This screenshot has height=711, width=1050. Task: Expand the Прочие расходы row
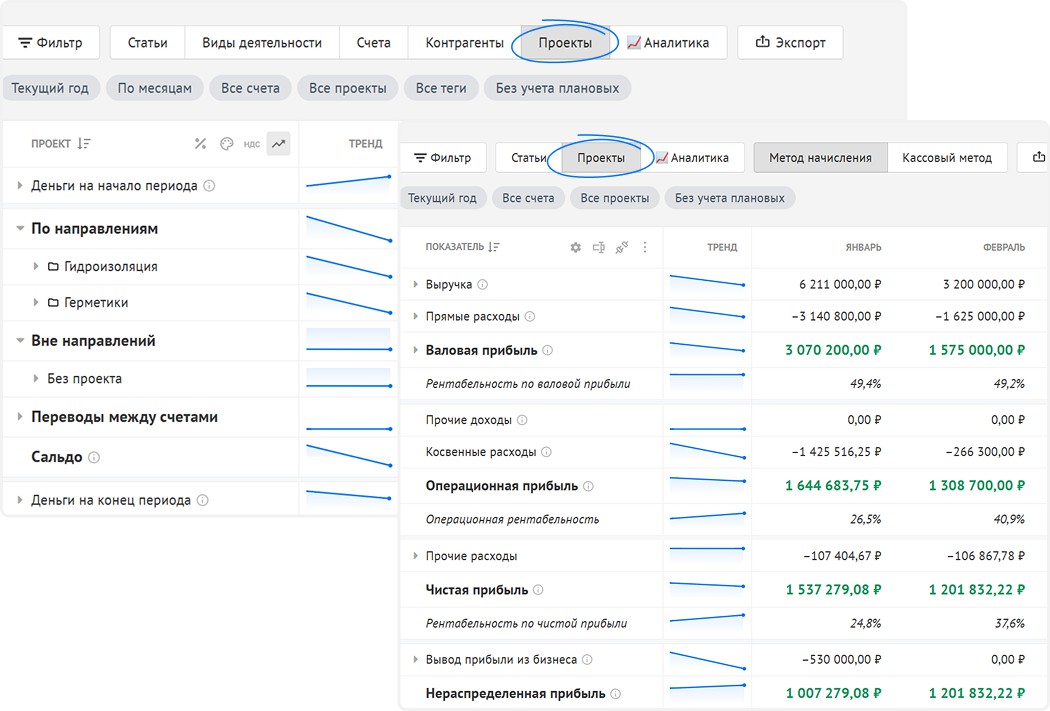[415, 556]
